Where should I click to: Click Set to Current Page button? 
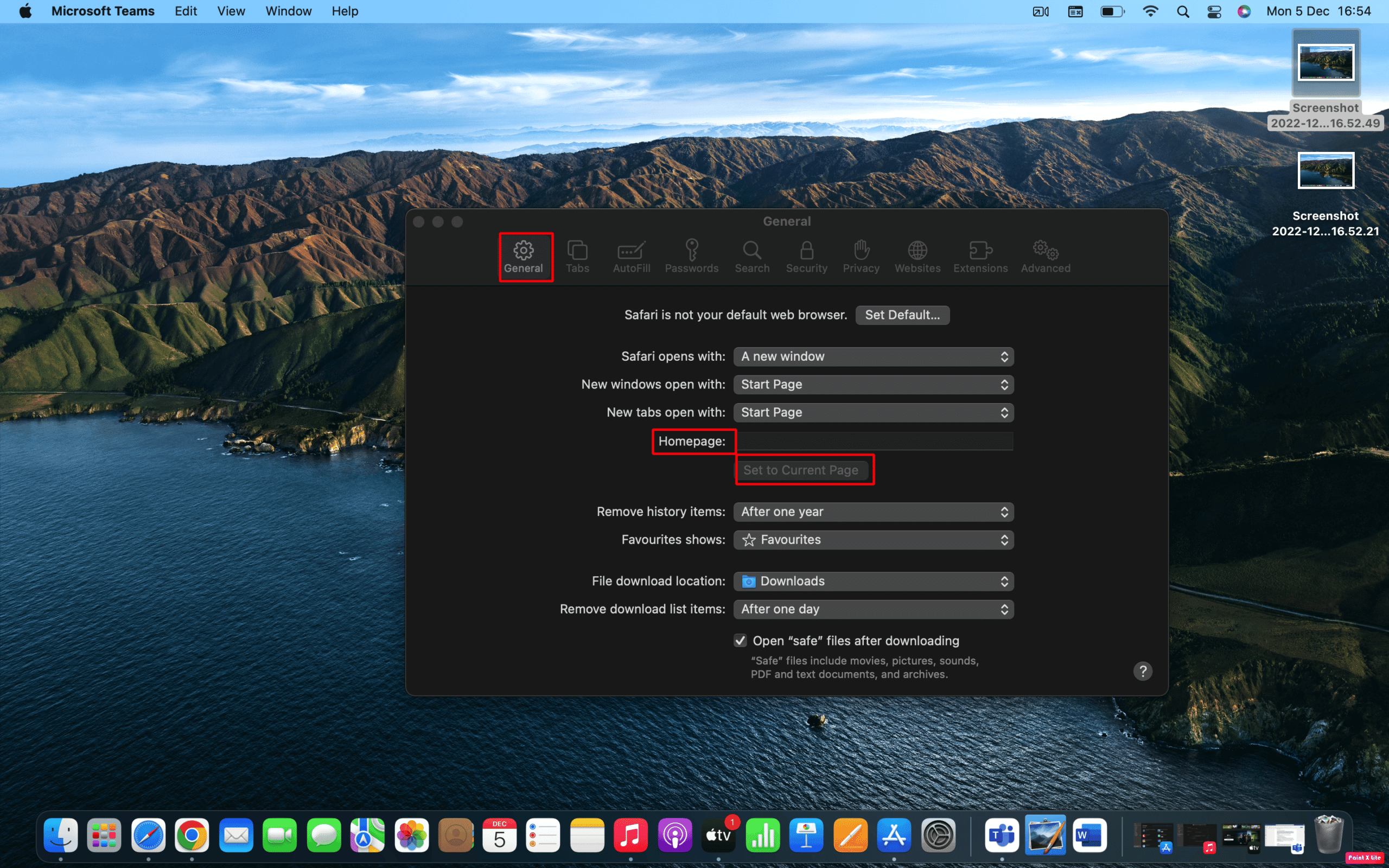801,470
